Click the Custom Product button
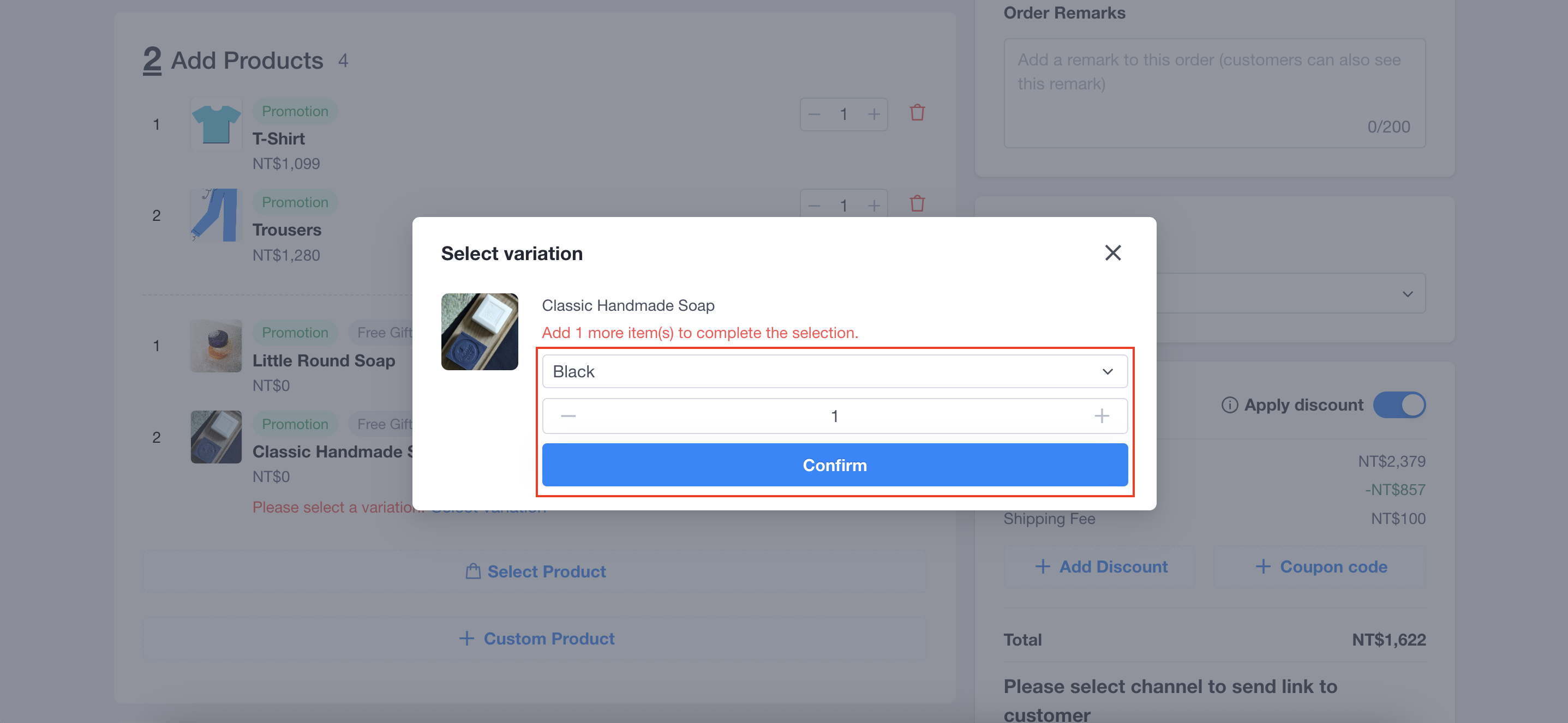Image resolution: width=1568 pixels, height=723 pixels. coord(535,638)
